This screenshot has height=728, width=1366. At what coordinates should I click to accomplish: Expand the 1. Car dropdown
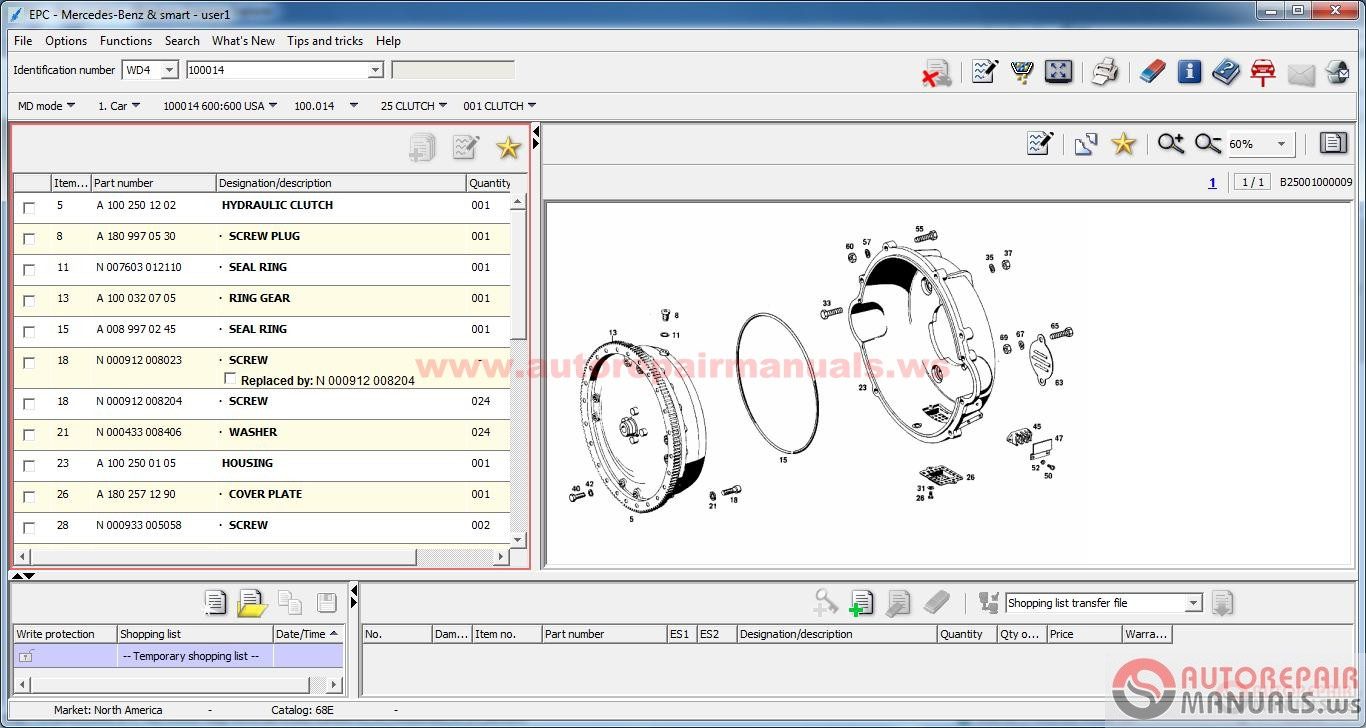pyautogui.click(x=136, y=105)
